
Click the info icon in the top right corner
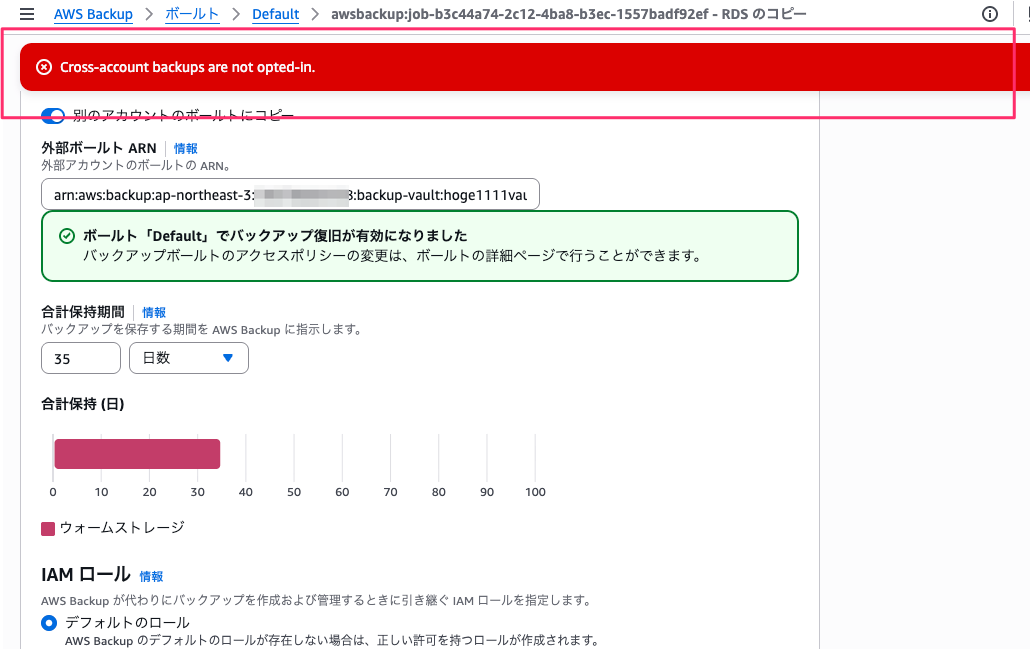[x=990, y=14]
